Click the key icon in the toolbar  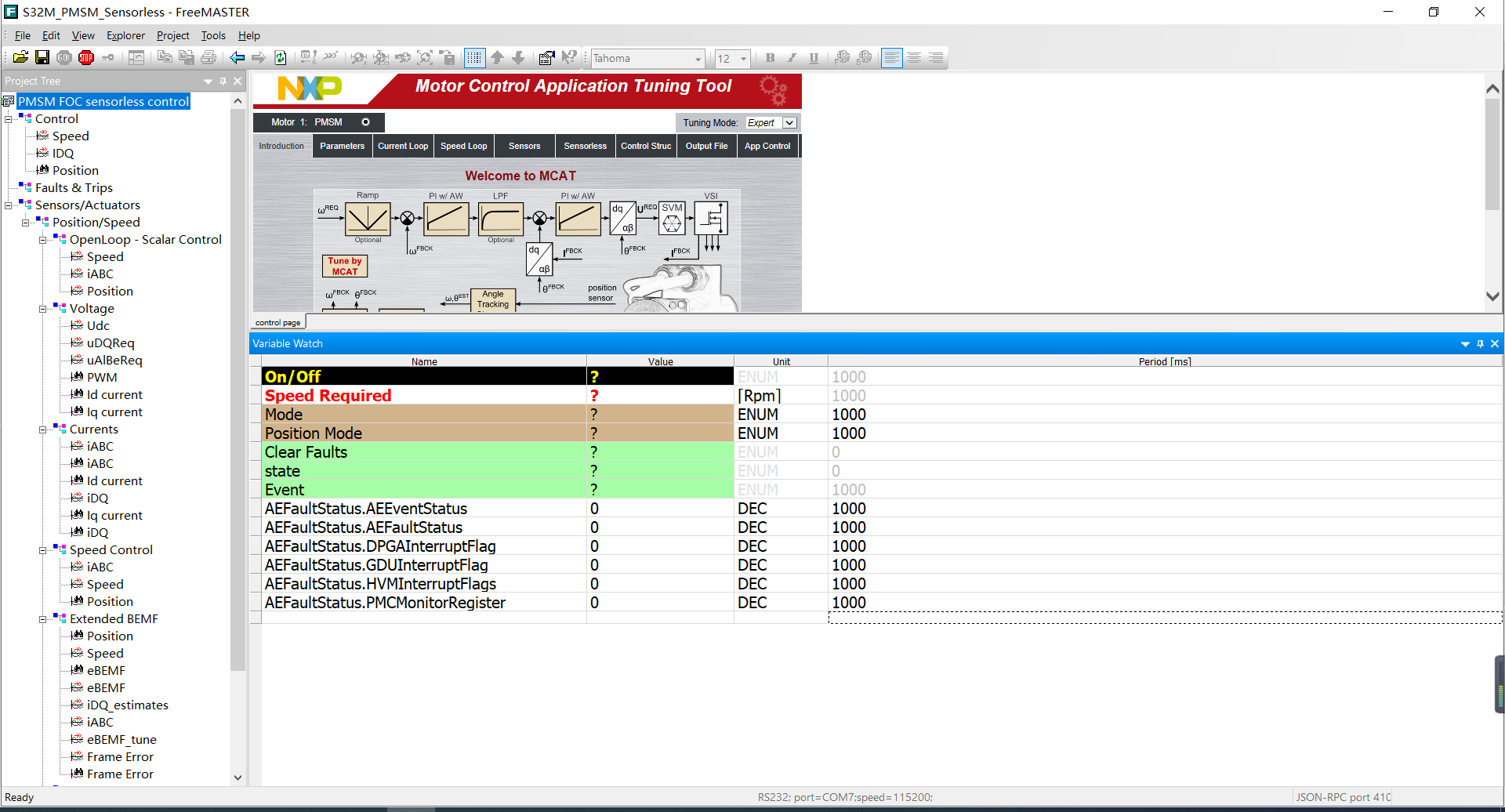coord(108,58)
